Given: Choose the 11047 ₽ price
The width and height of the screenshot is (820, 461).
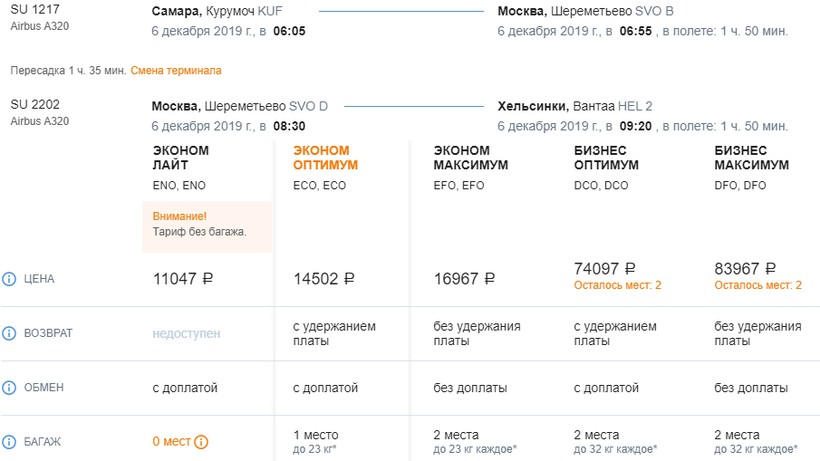Looking at the screenshot, I should (183, 279).
